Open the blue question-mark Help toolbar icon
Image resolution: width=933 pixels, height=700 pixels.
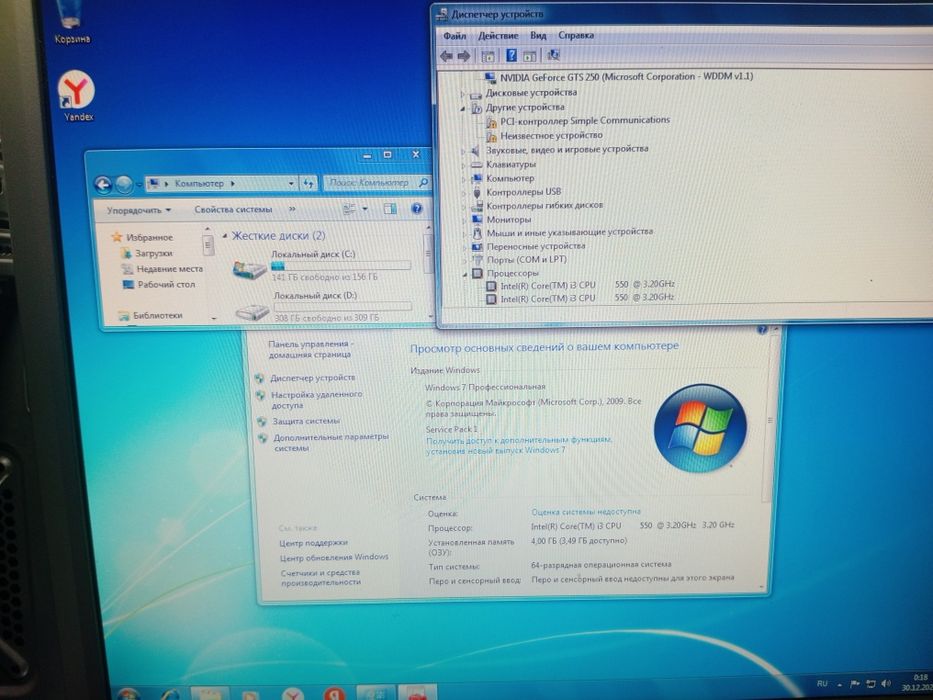[x=511, y=55]
